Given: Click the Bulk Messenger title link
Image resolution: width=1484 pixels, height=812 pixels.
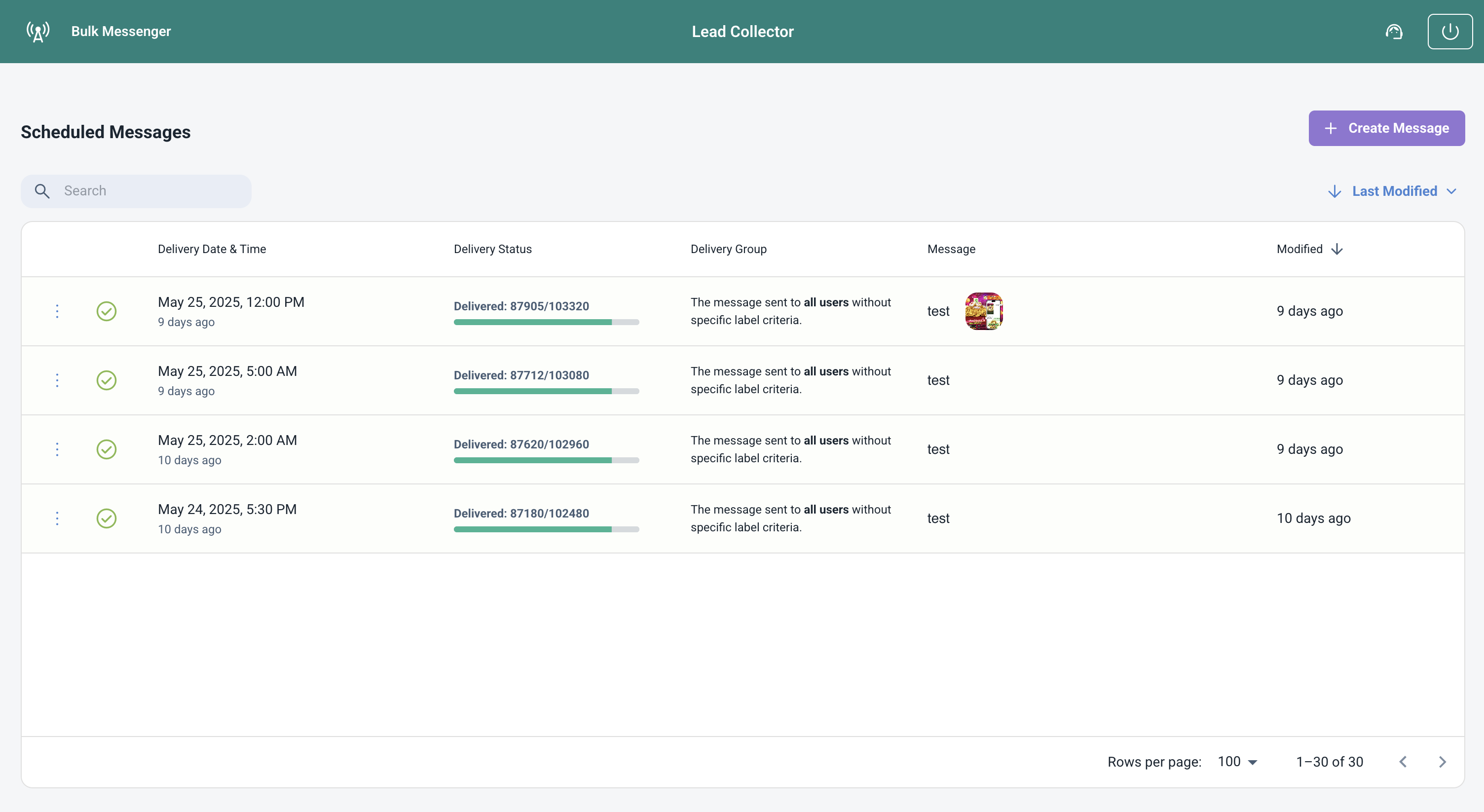Looking at the screenshot, I should 121,32.
